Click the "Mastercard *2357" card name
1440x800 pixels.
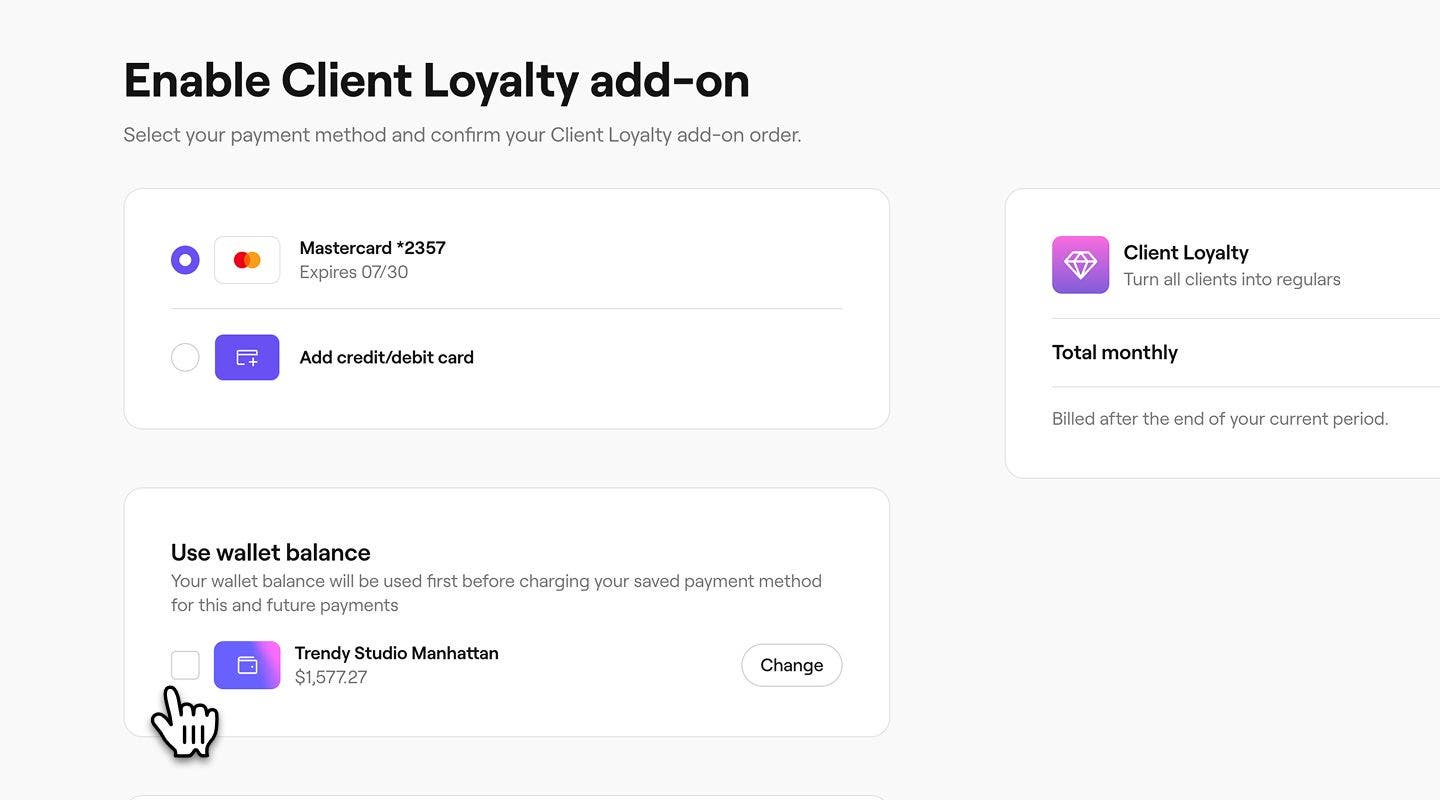(x=372, y=248)
